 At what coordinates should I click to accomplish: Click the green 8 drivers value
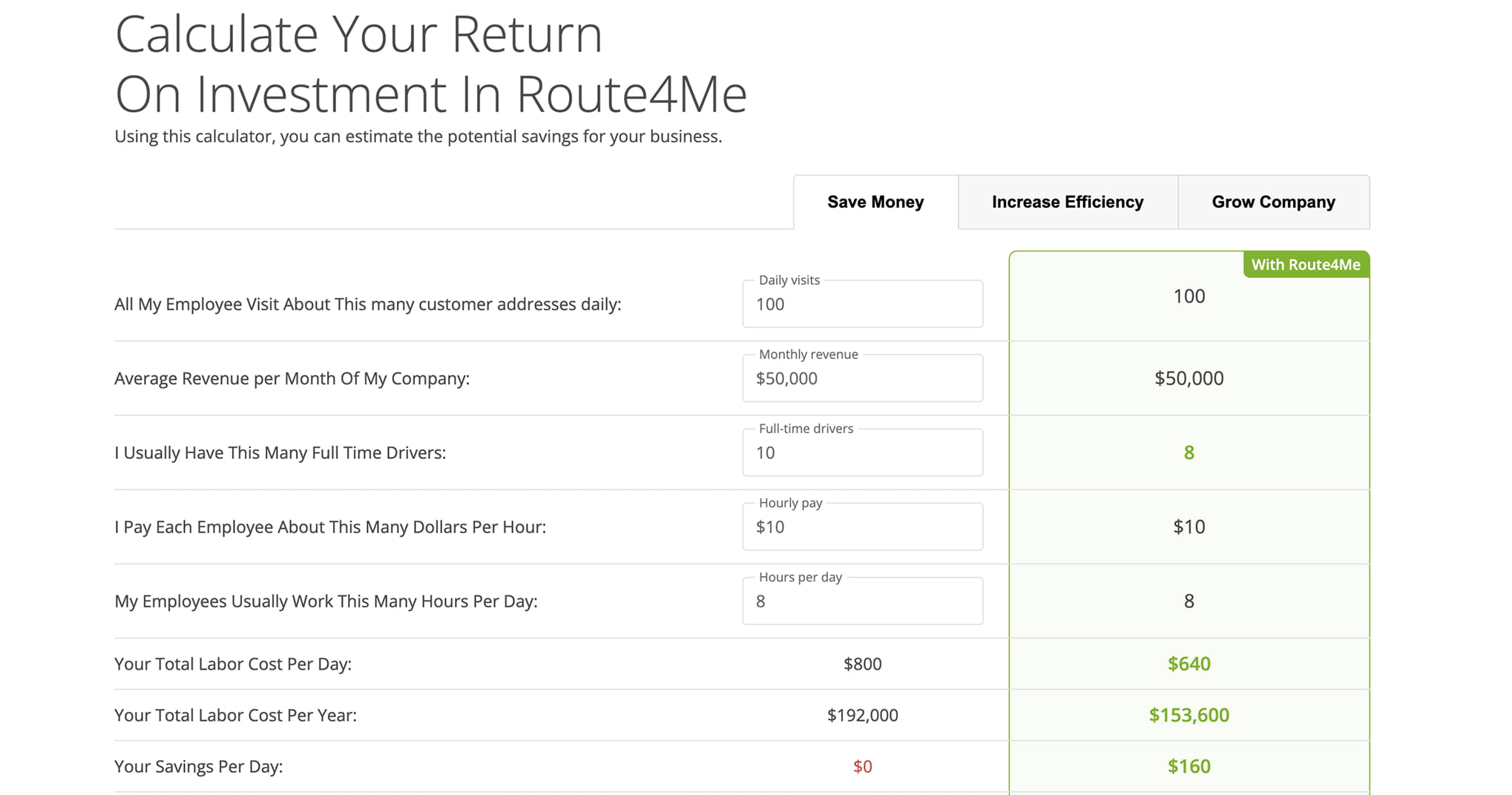[1189, 452]
